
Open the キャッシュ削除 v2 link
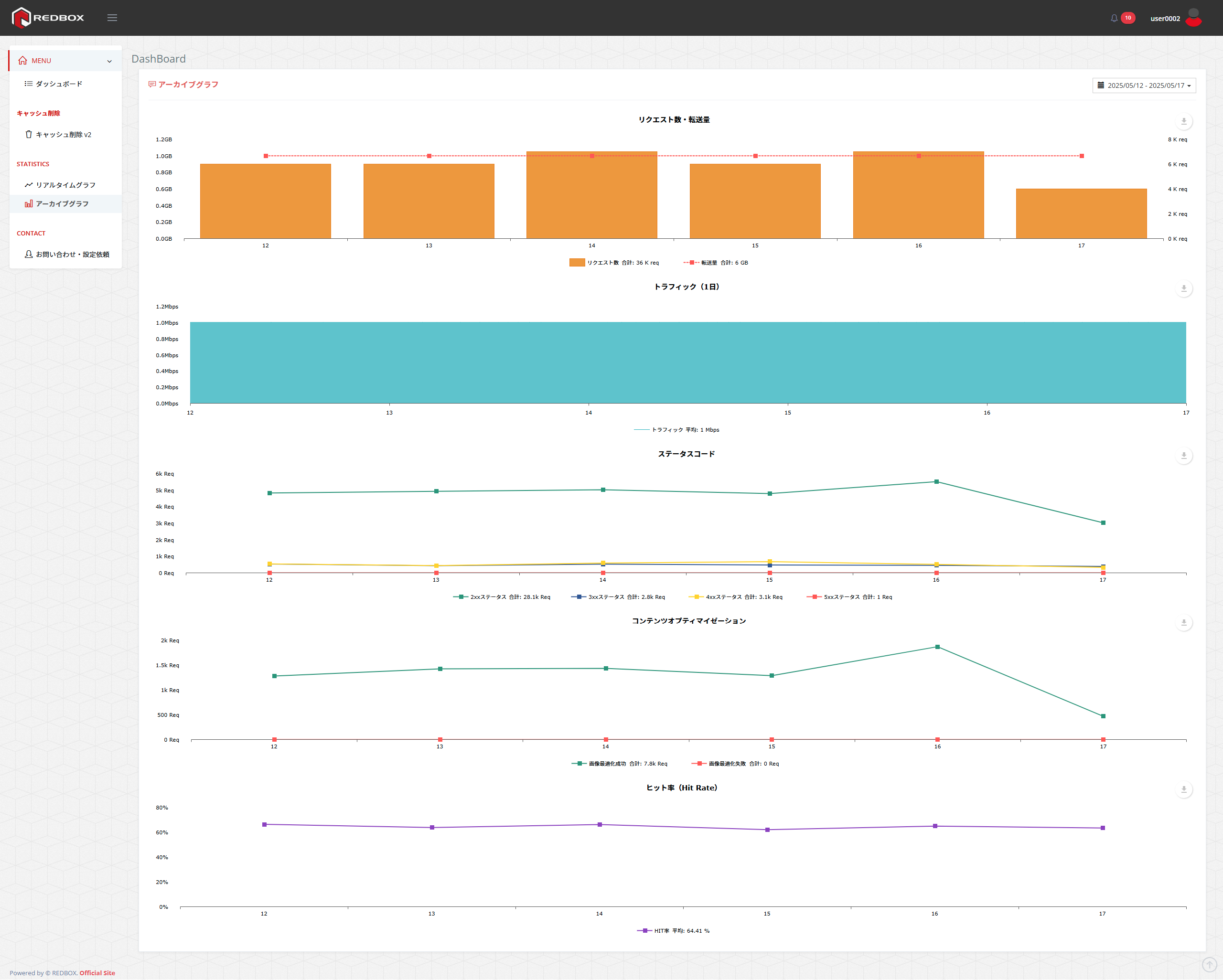63,134
